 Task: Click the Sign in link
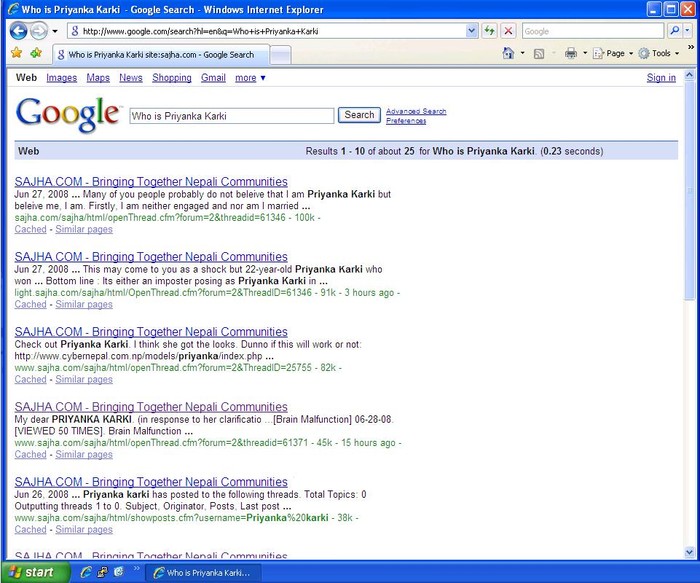pyautogui.click(x=661, y=78)
